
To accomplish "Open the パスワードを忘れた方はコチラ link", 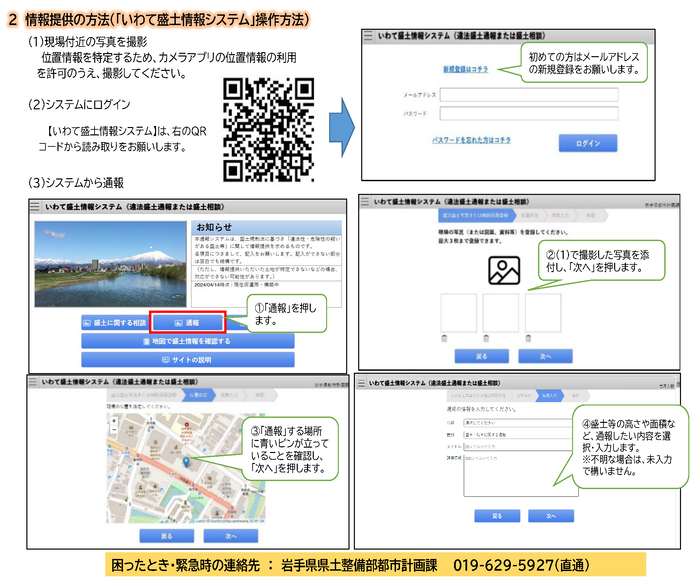I will 471,140.
